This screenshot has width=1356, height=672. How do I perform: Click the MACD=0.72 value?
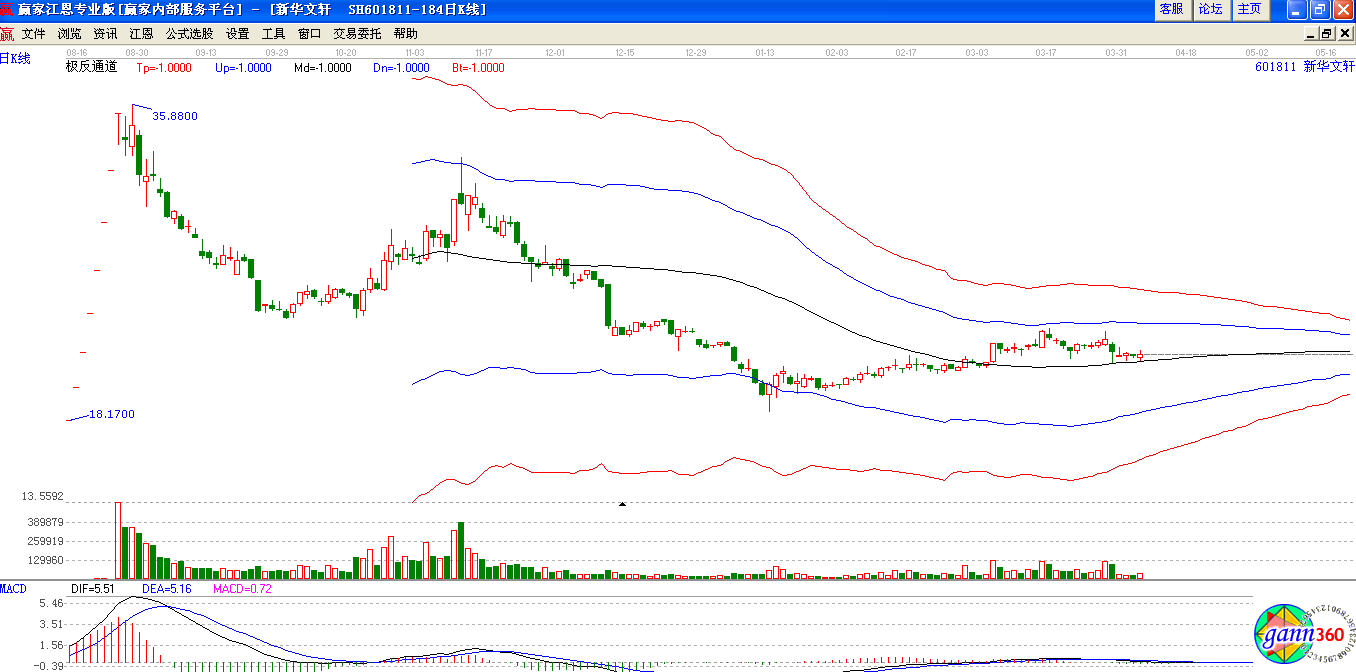[x=242, y=589]
